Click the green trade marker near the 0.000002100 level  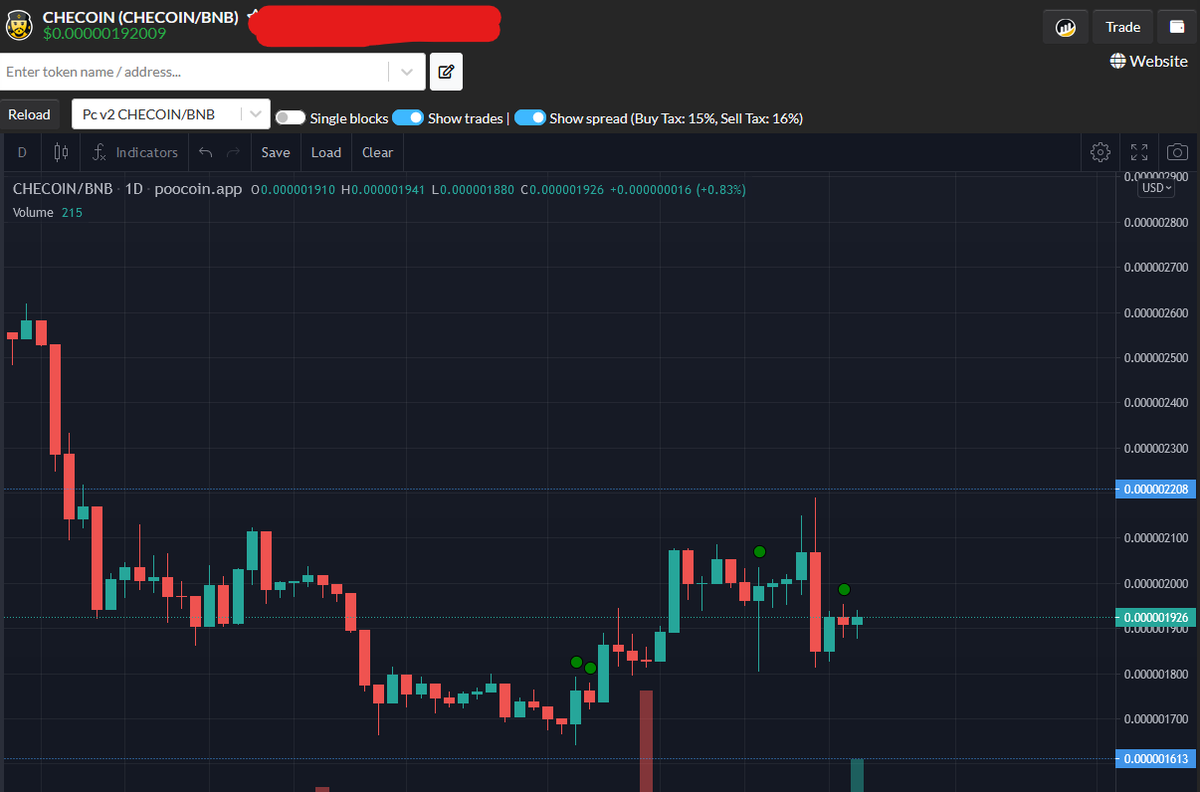[760, 551]
